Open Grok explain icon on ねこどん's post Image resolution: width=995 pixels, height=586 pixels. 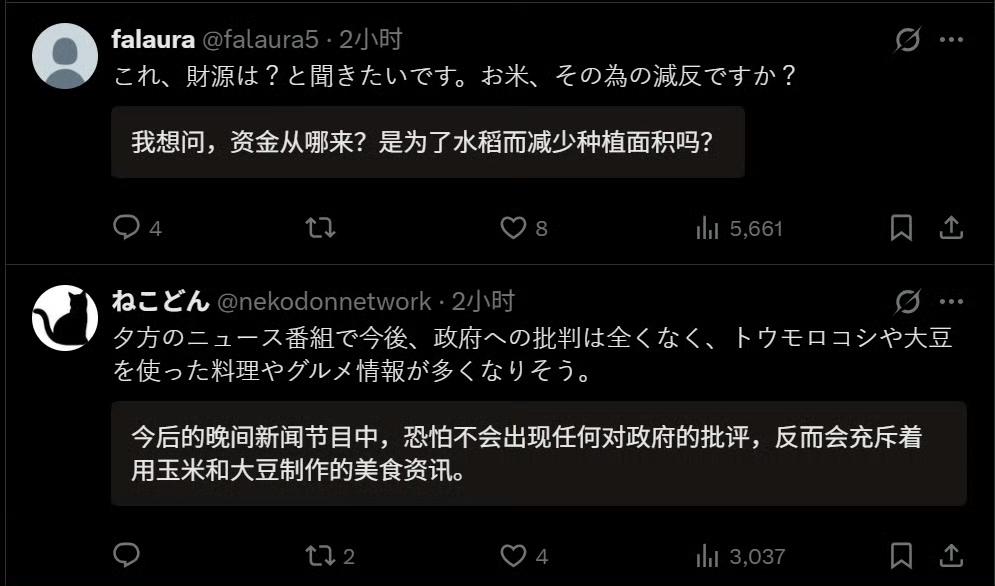pyautogui.click(x=907, y=302)
